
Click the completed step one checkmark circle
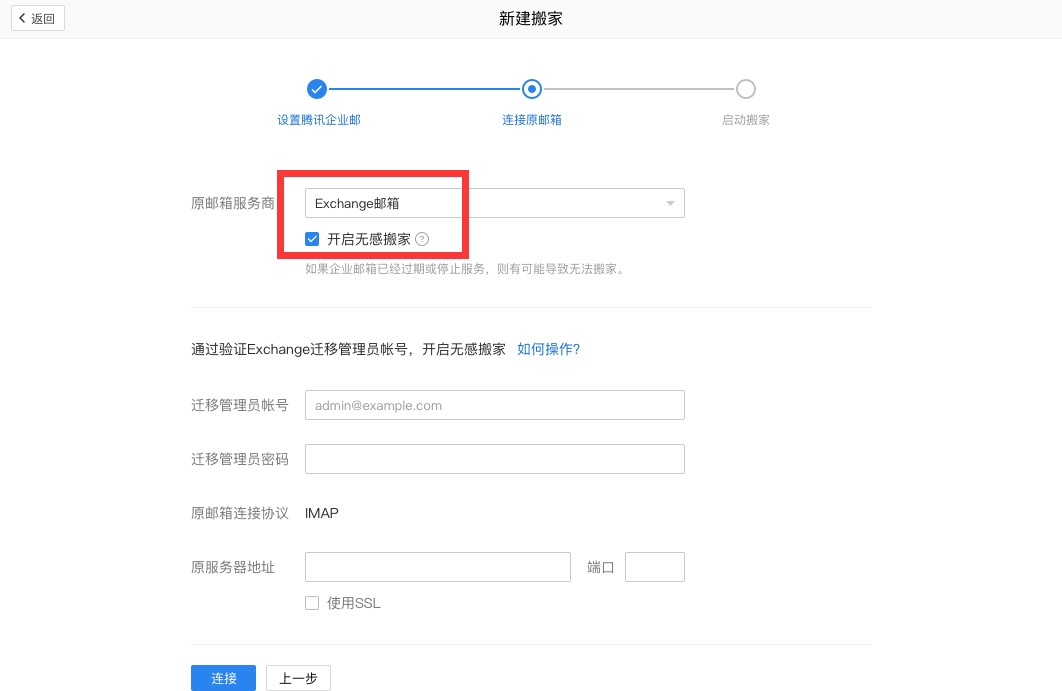(x=317, y=89)
